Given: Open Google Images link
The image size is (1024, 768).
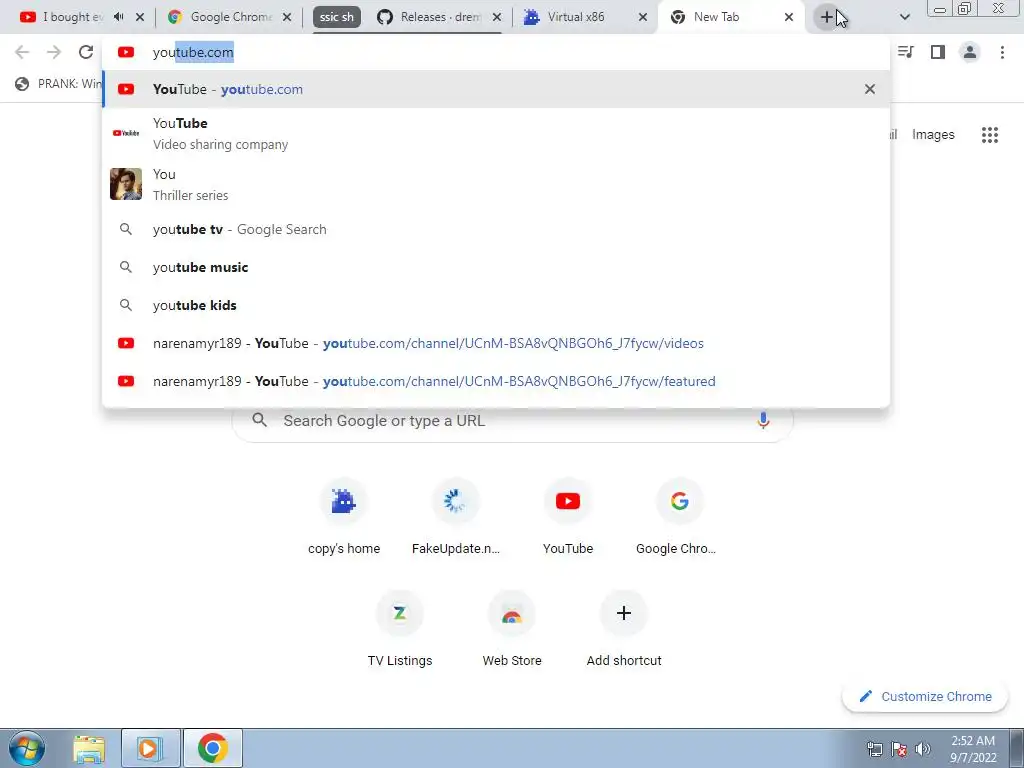Looking at the screenshot, I should 933,135.
